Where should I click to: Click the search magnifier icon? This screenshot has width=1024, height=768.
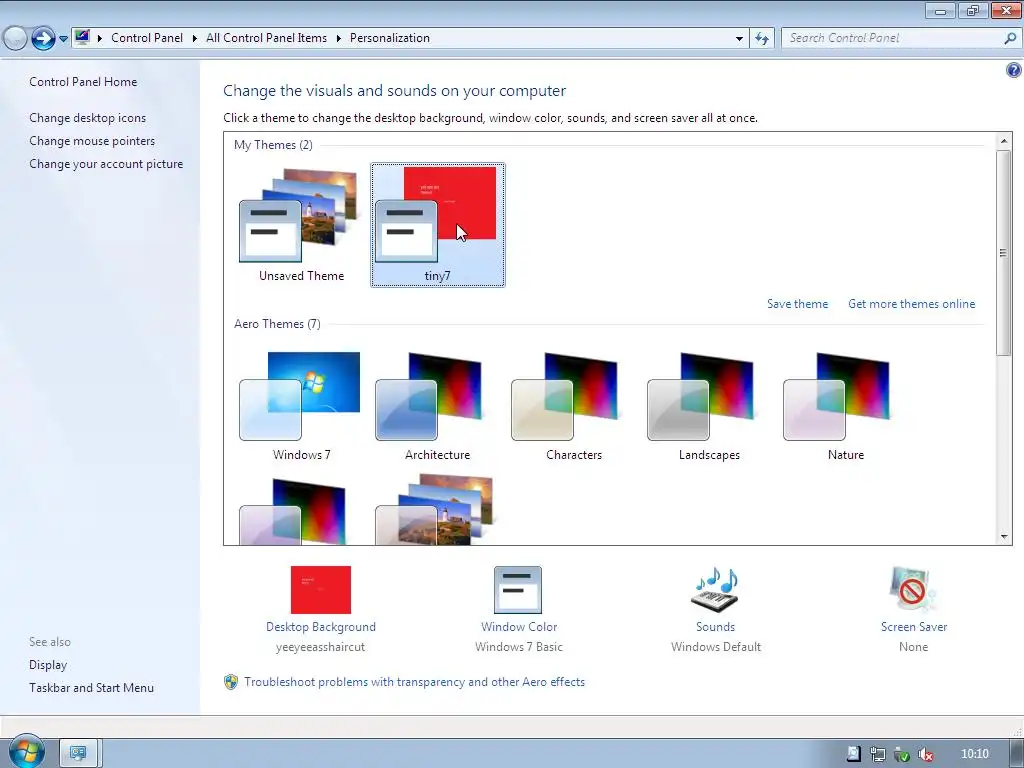pyautogui.click(x=1010, y=39)
